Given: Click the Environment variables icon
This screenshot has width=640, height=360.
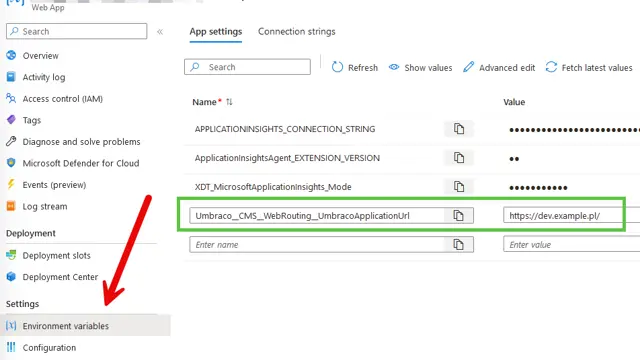Looking at the screenshot, I should pyautogui.click(x=11, y=325).
